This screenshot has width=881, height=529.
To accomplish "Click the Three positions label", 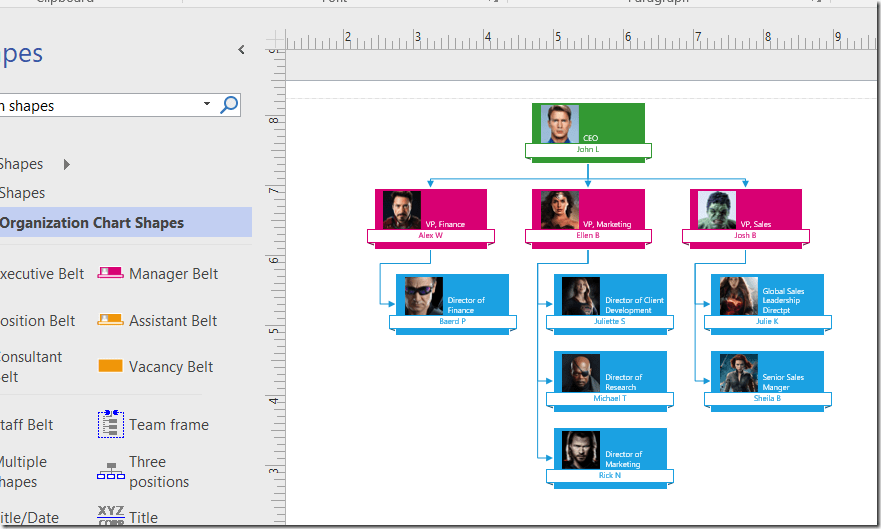I will 159,472.
